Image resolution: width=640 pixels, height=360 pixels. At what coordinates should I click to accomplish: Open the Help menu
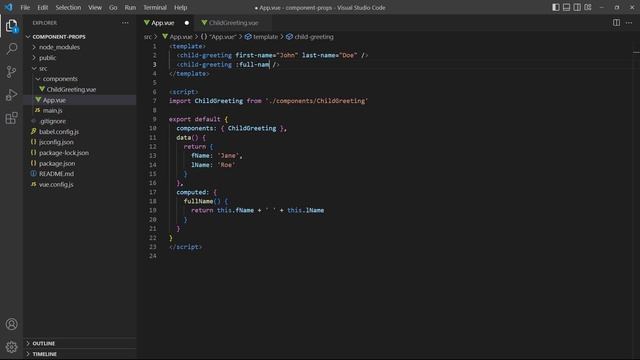pyautogui.click(x=180, y=7)
